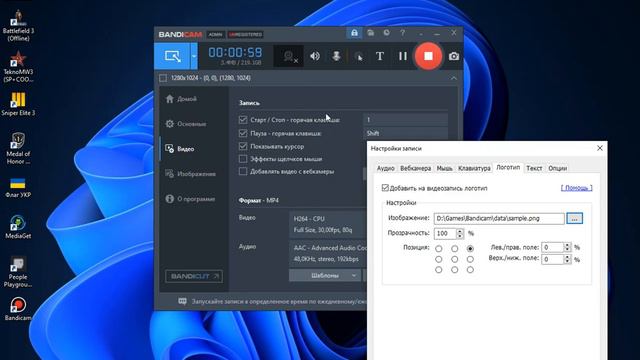Switch to Опции tab

point(558,168)
